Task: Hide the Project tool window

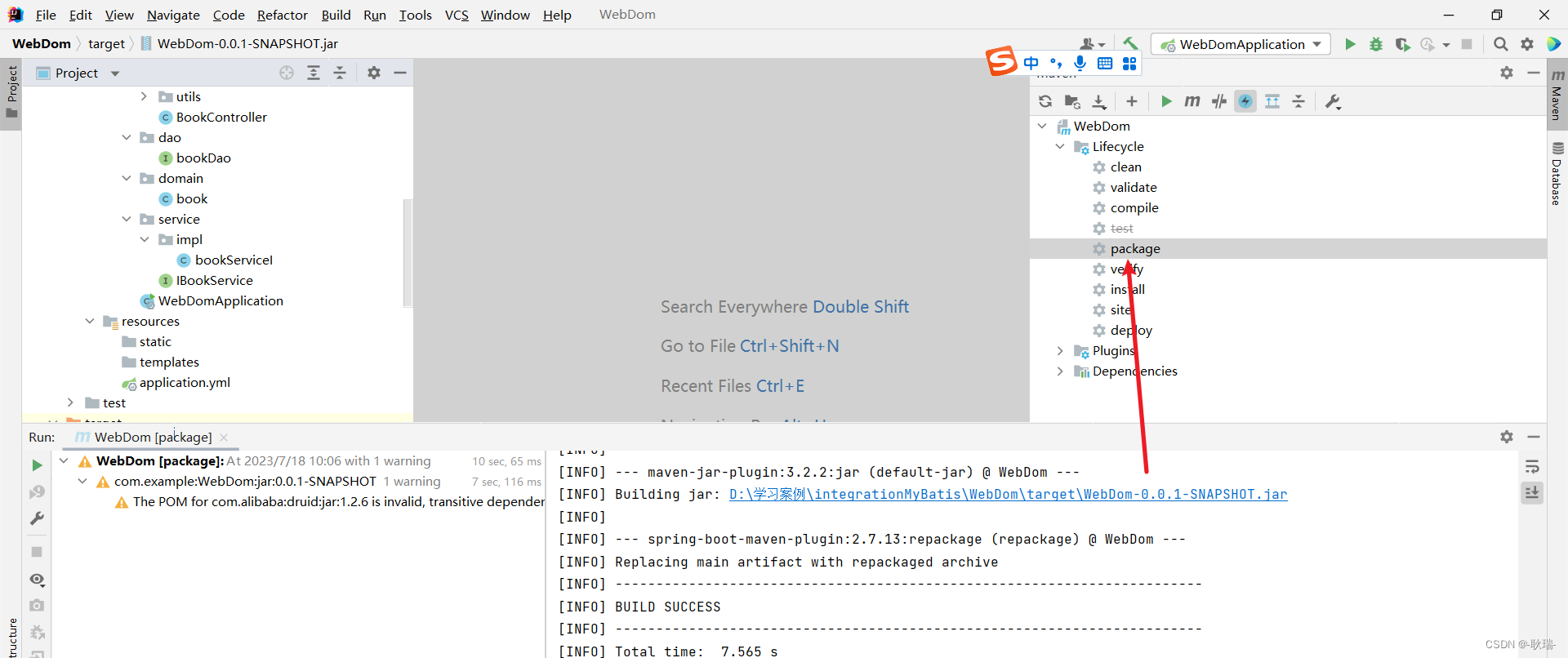Action: pyautogui.click(x=400, y=73)
